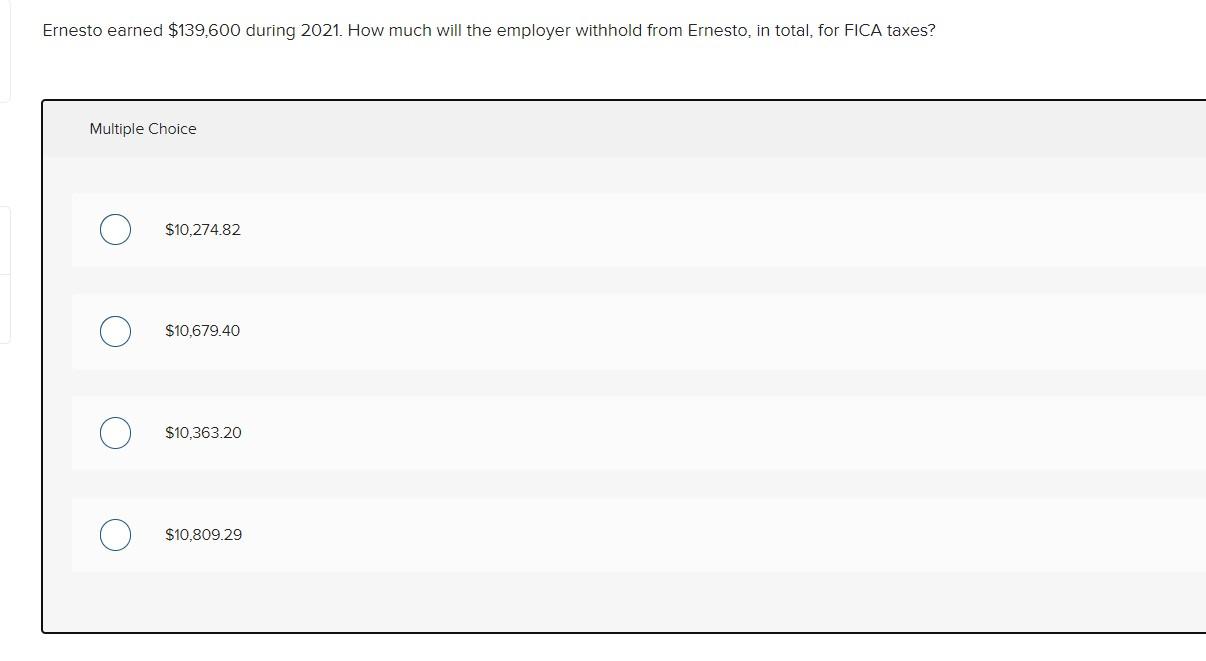Select the first answer choice row
Screen dimensions: 1206x661
(500, 229)
